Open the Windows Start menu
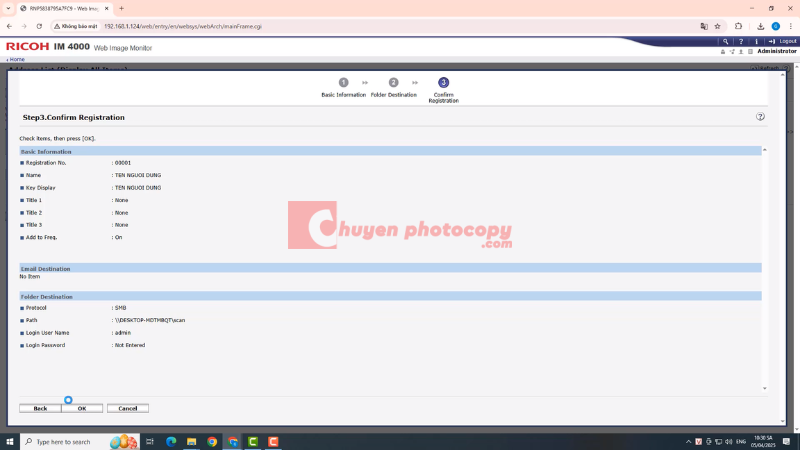Viewport: 800px width, 450px height. (x=10, y=442)
